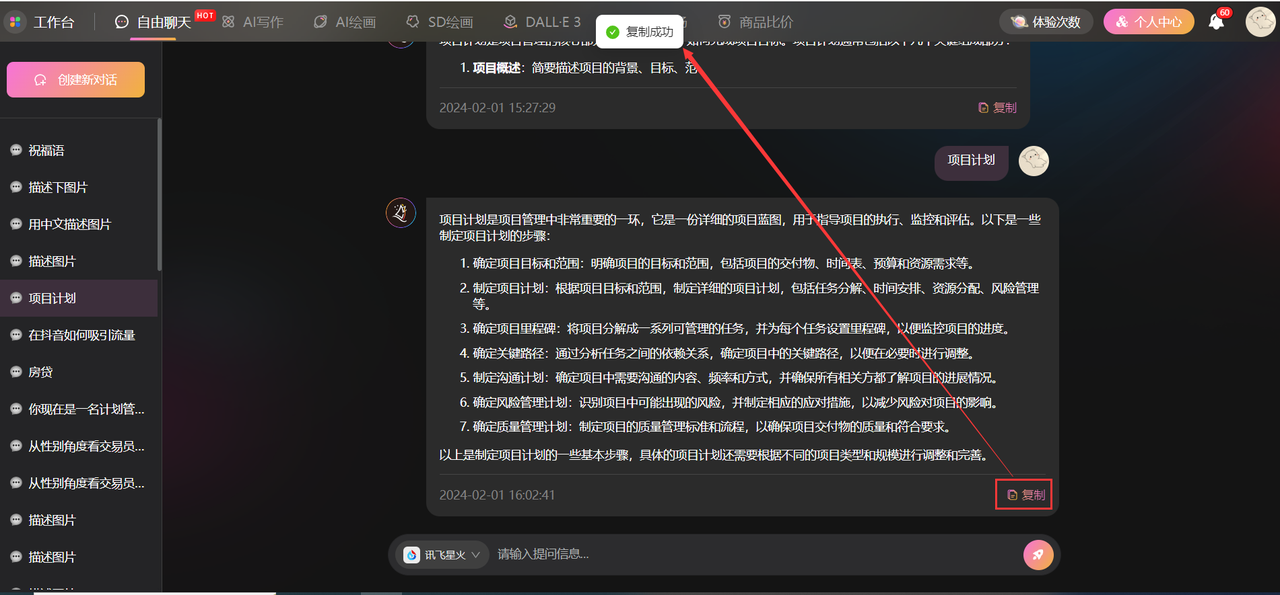Viewport: 1280px width, 595px height.
Task: Click the rocket send icon
Action: (x=1038, y=554)
